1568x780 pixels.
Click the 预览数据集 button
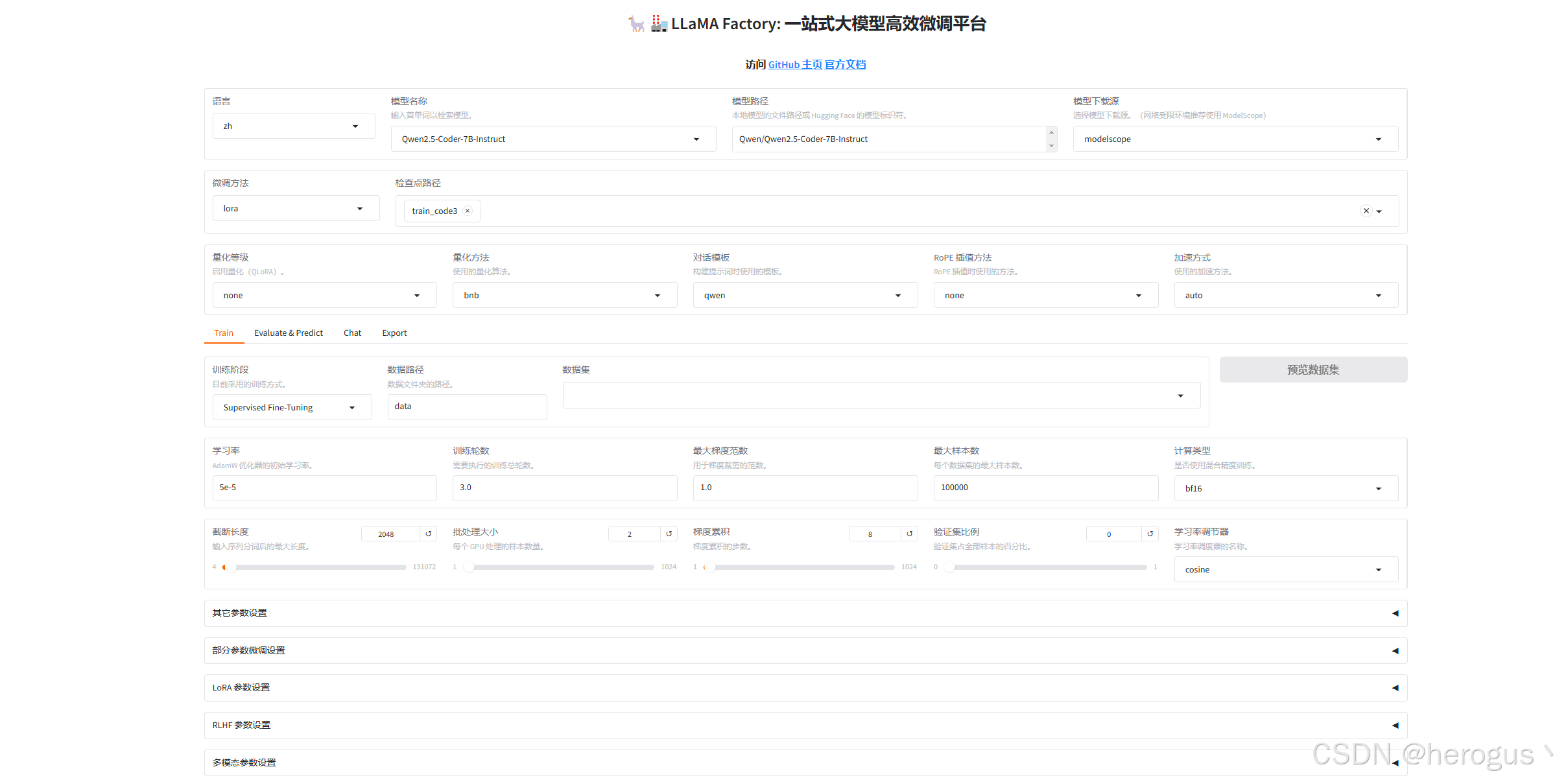1313,370
